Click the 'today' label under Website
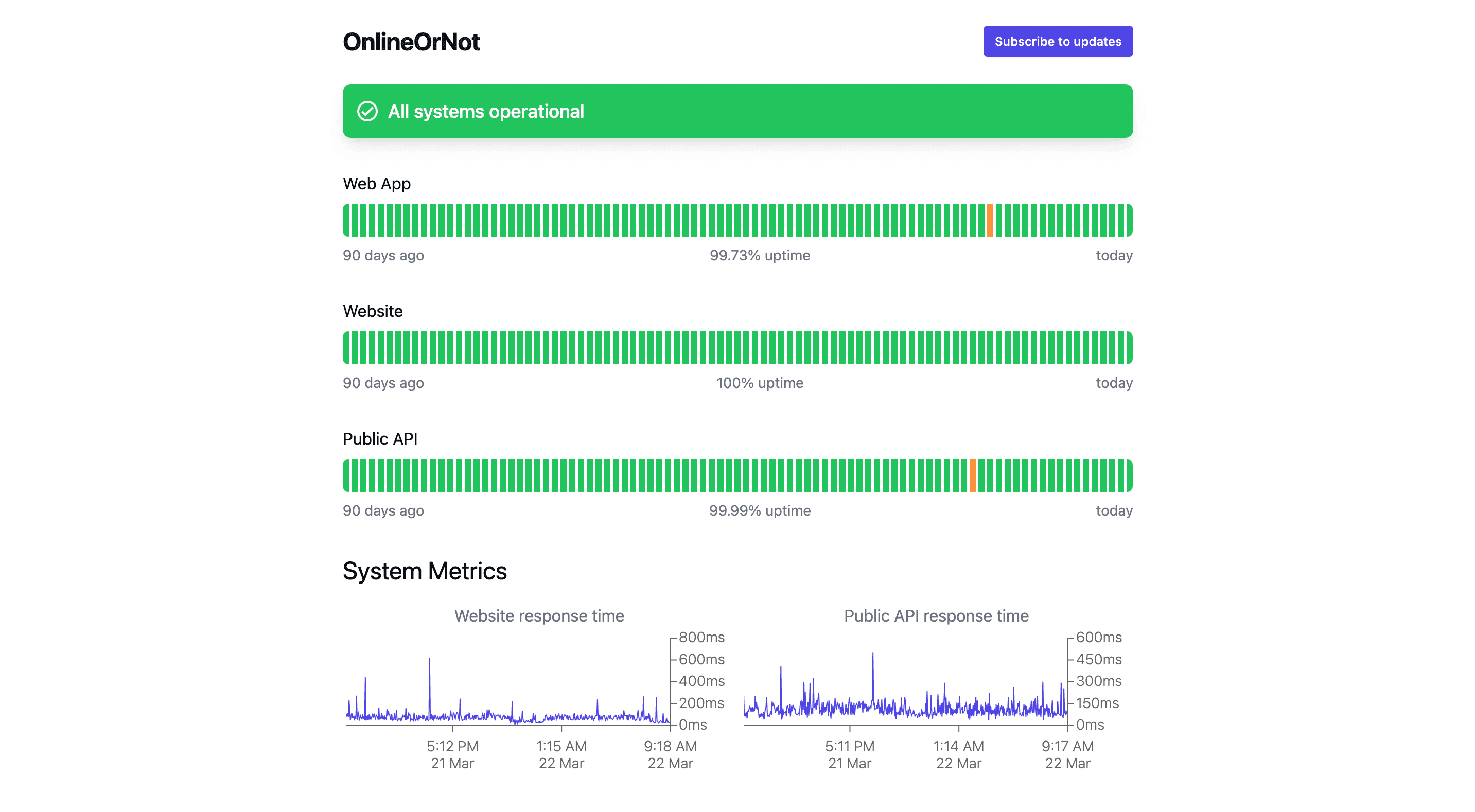 [x=1114, y=383]
